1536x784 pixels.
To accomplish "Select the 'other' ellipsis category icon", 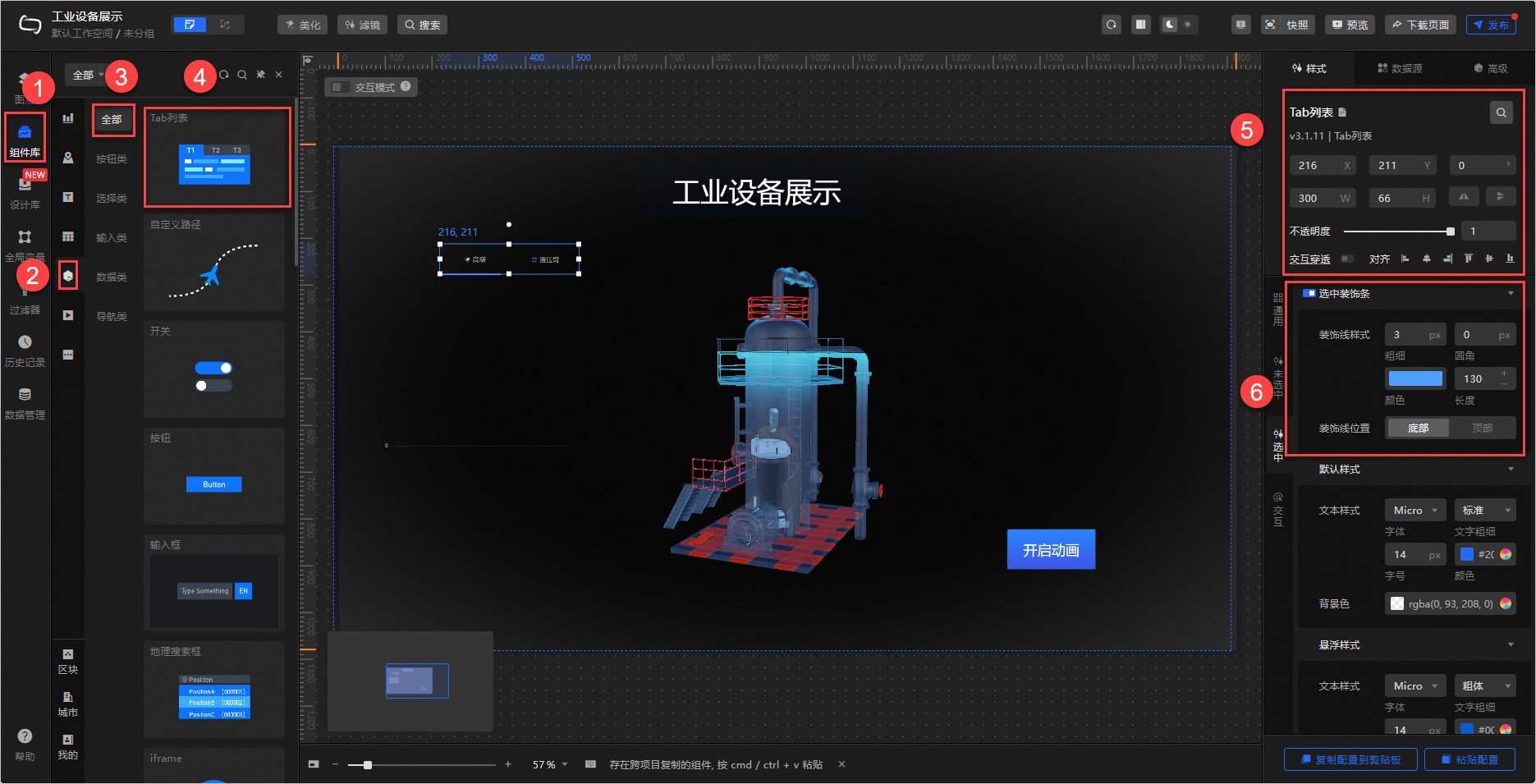I will [68, 355].
